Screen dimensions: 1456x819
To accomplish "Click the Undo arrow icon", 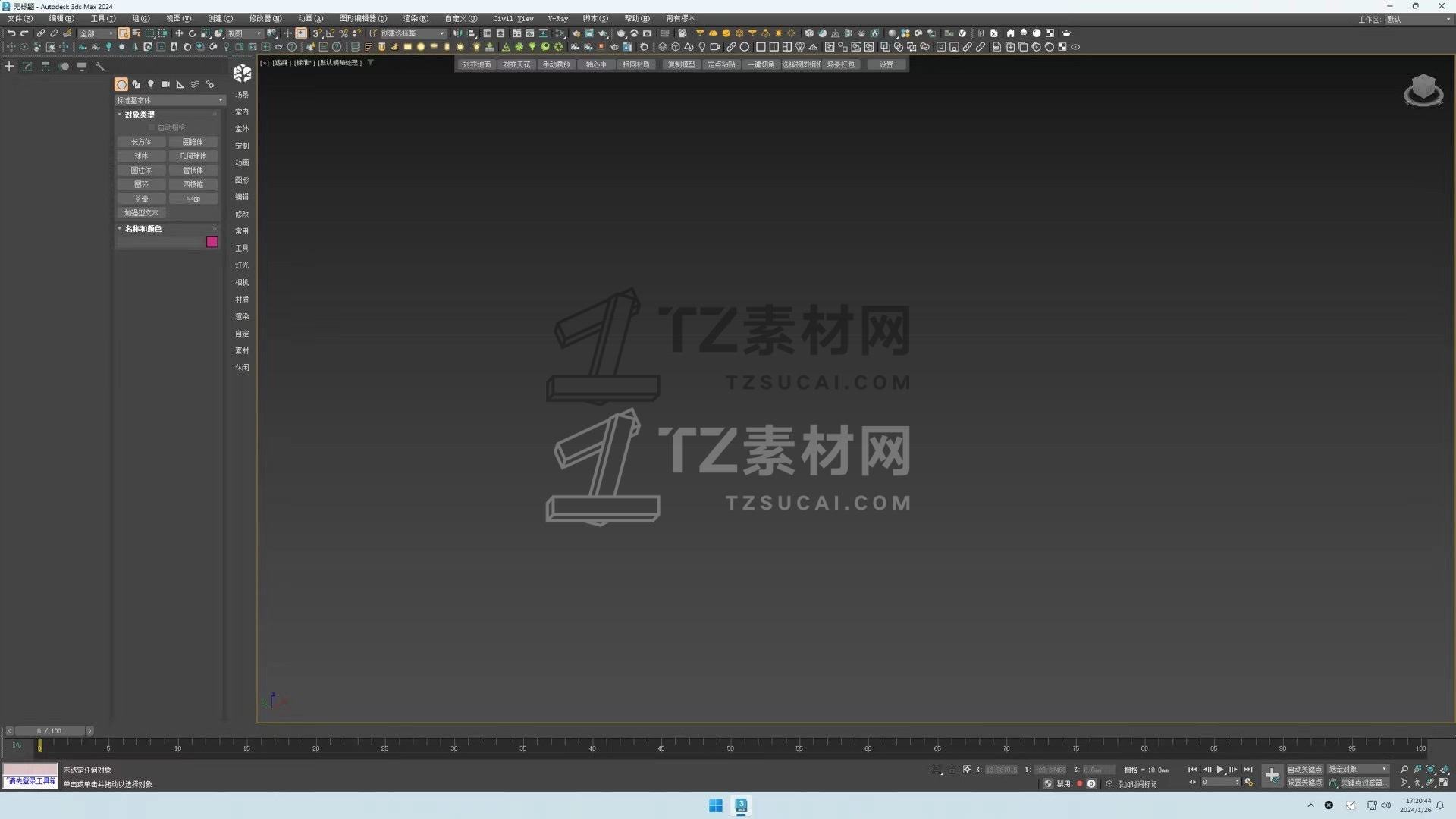I will (11, 33).
